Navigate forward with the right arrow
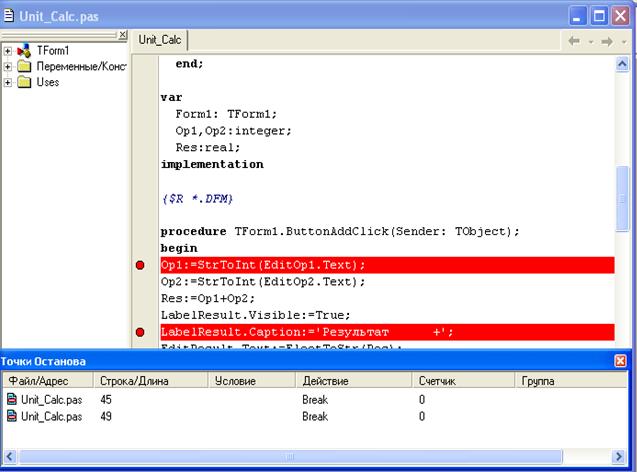Viewport: 637px width, 472px height. tap(607, 41)
